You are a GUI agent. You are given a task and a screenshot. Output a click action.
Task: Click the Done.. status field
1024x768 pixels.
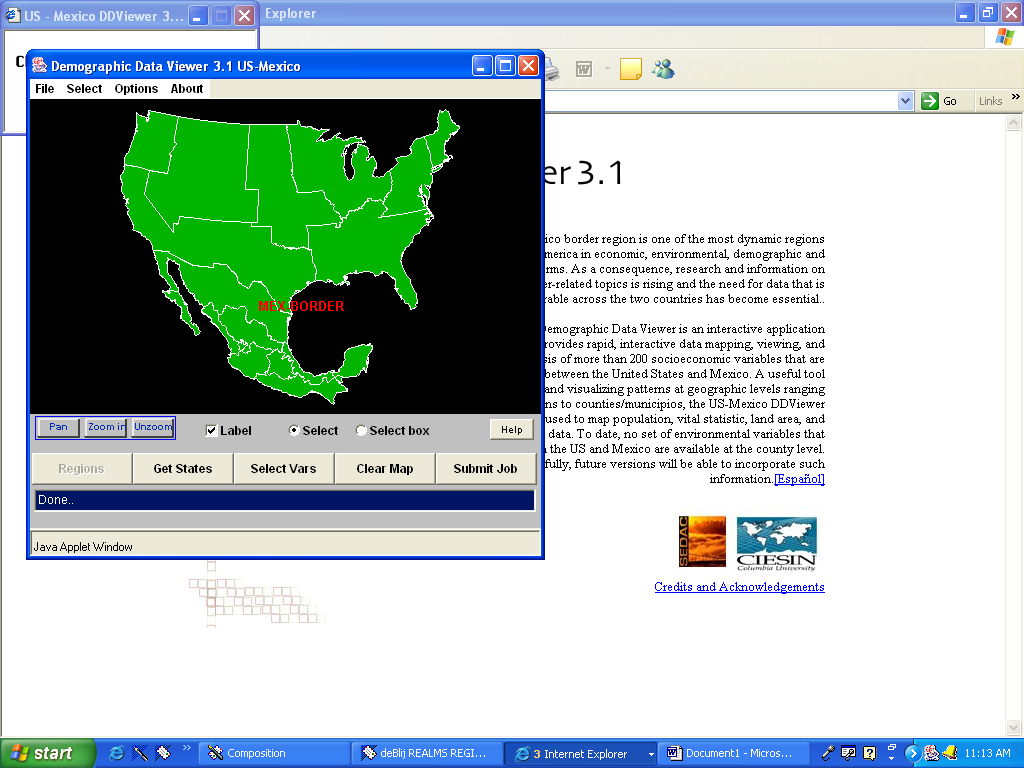(284, 500)
